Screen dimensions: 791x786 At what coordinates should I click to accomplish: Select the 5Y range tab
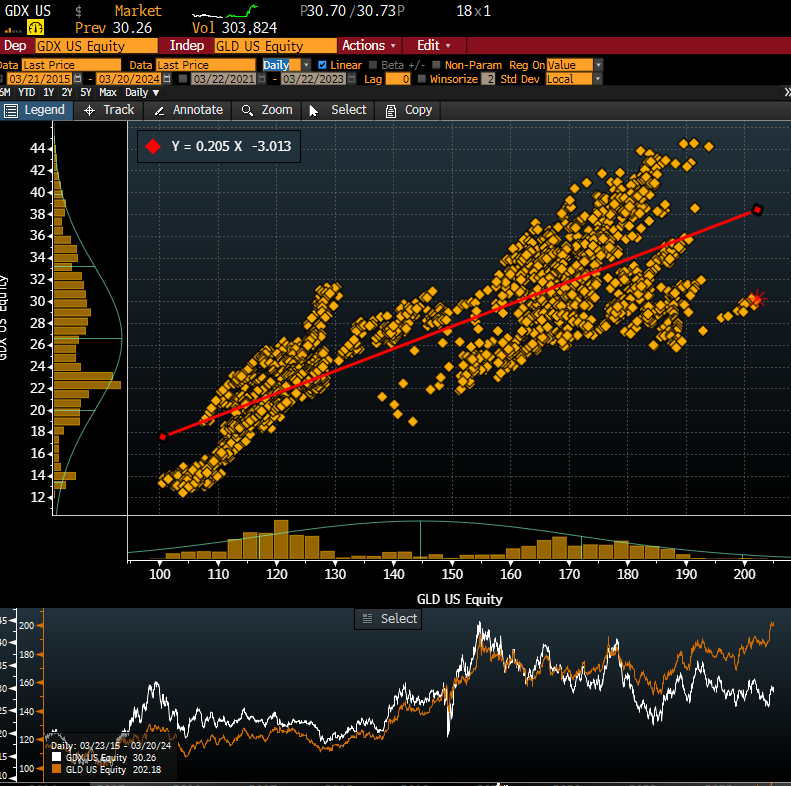point(86,92)
